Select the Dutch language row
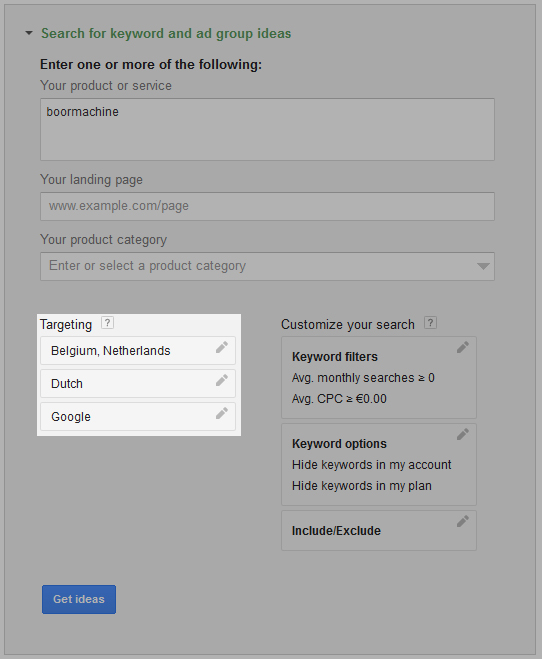The width and height of the screenshot is (542, 659). [138, 383]
